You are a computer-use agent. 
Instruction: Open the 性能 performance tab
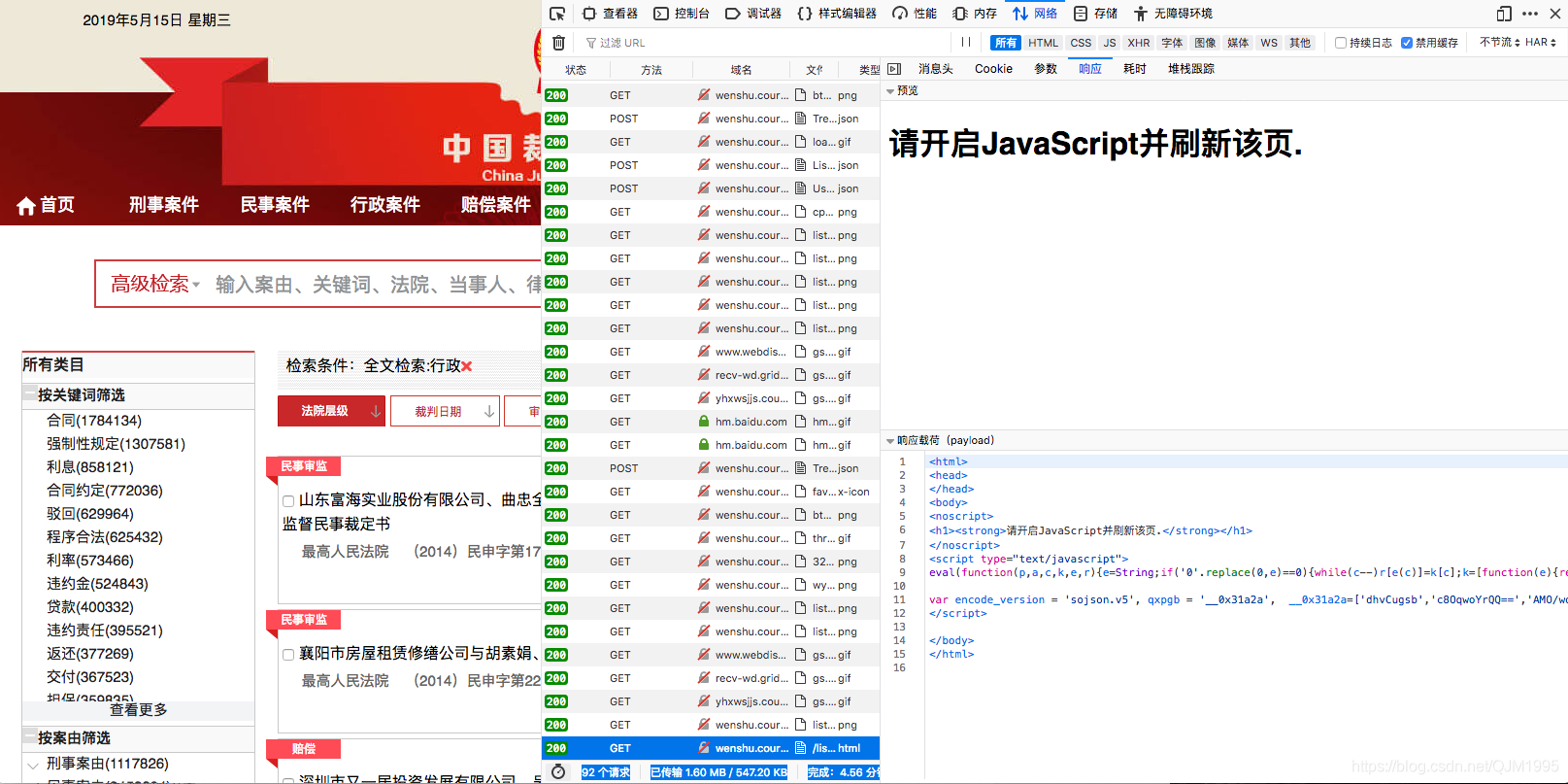point(915,14)
